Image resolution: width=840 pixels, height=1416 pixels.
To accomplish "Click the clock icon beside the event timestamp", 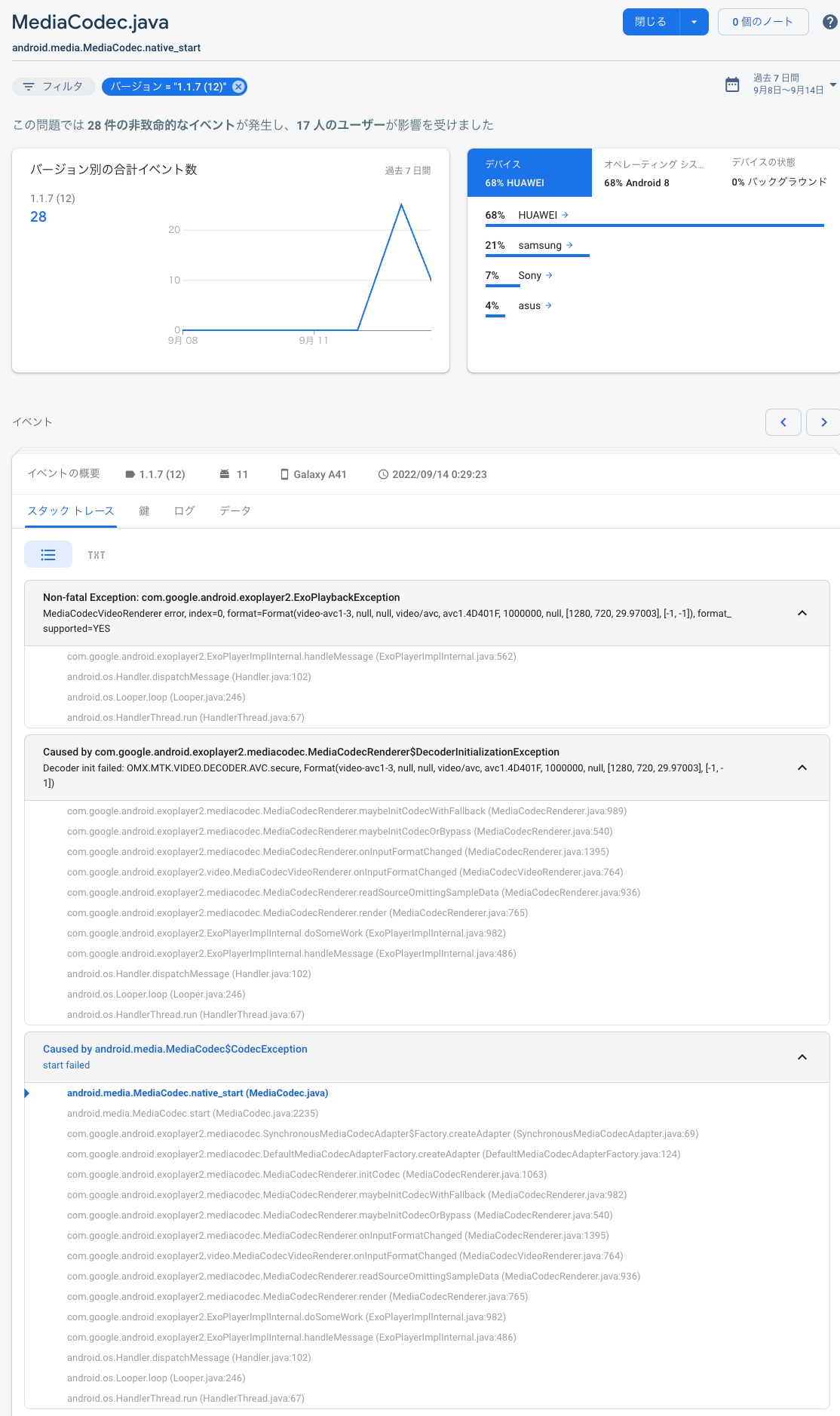I will [x=383, y=474].
